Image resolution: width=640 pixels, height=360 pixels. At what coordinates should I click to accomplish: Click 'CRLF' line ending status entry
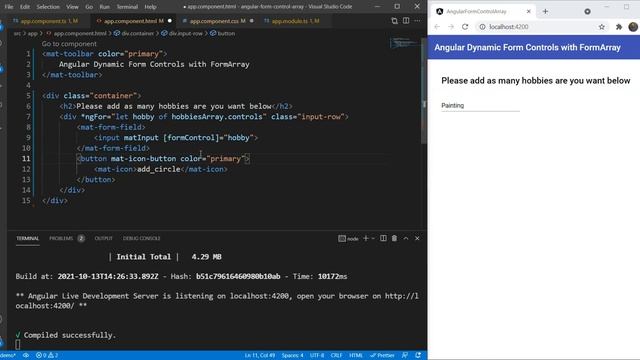click(336, 356)
